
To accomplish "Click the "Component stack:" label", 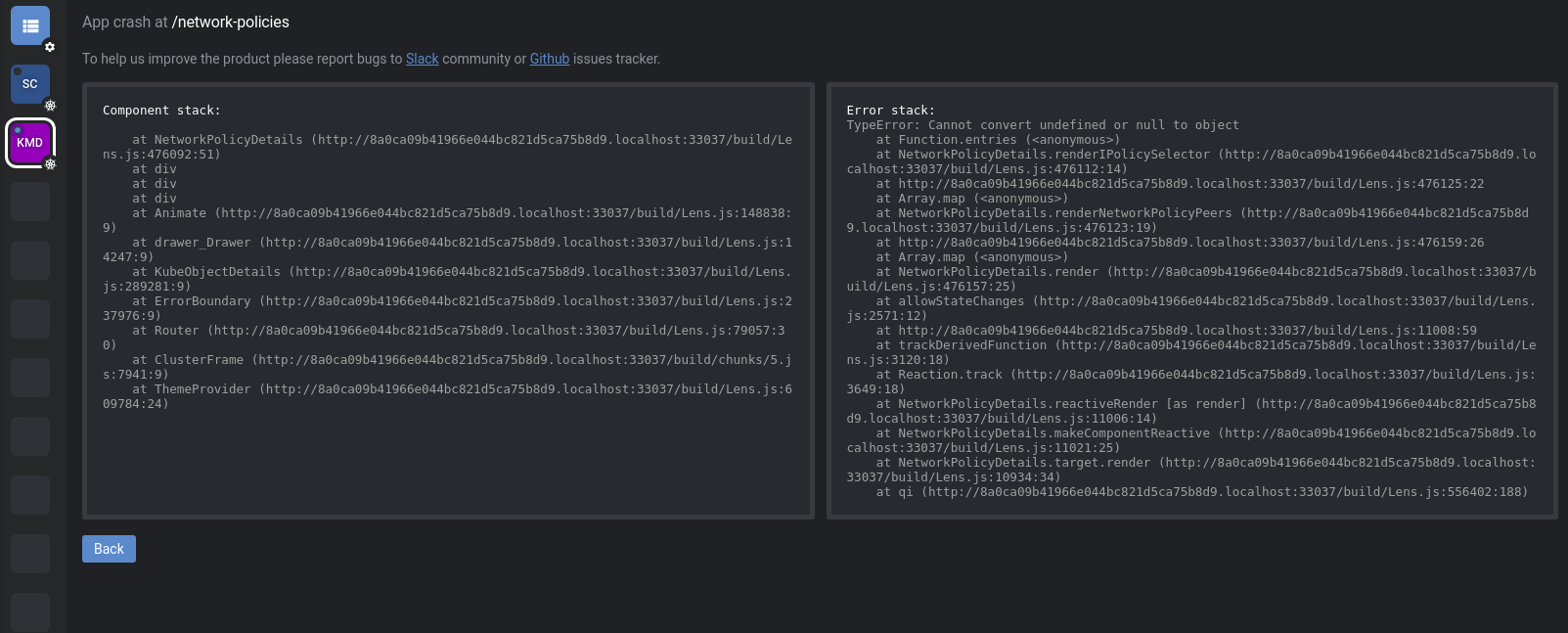I will pos(161,111).
